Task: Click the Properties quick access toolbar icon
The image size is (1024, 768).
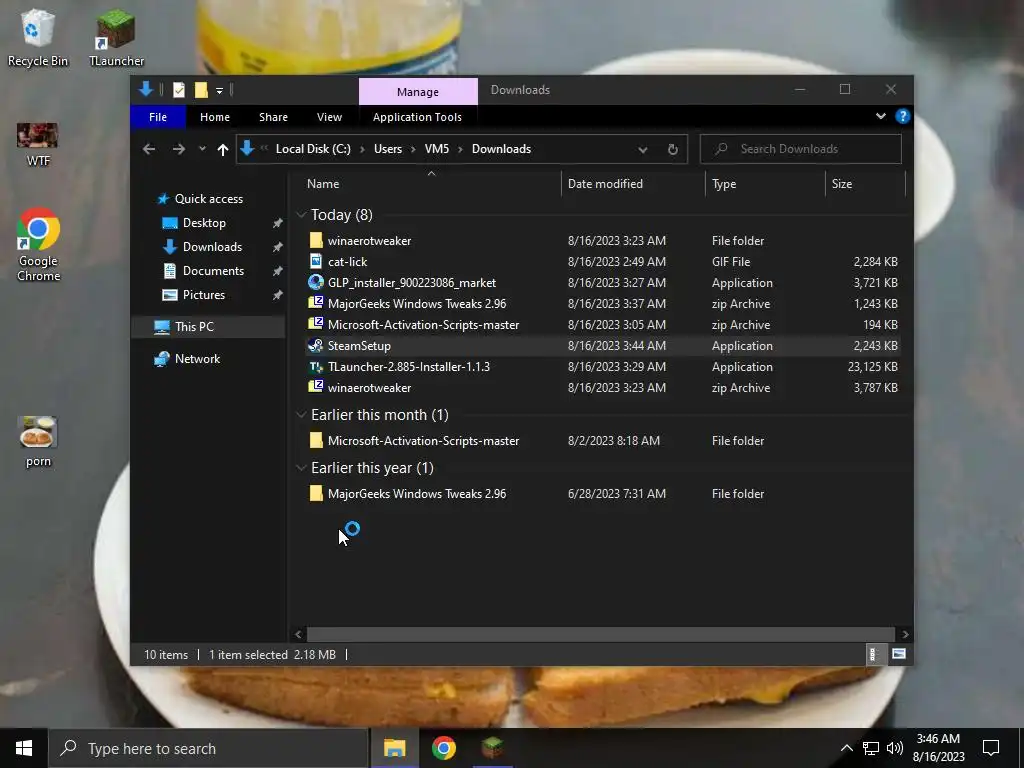Action: 179,90
